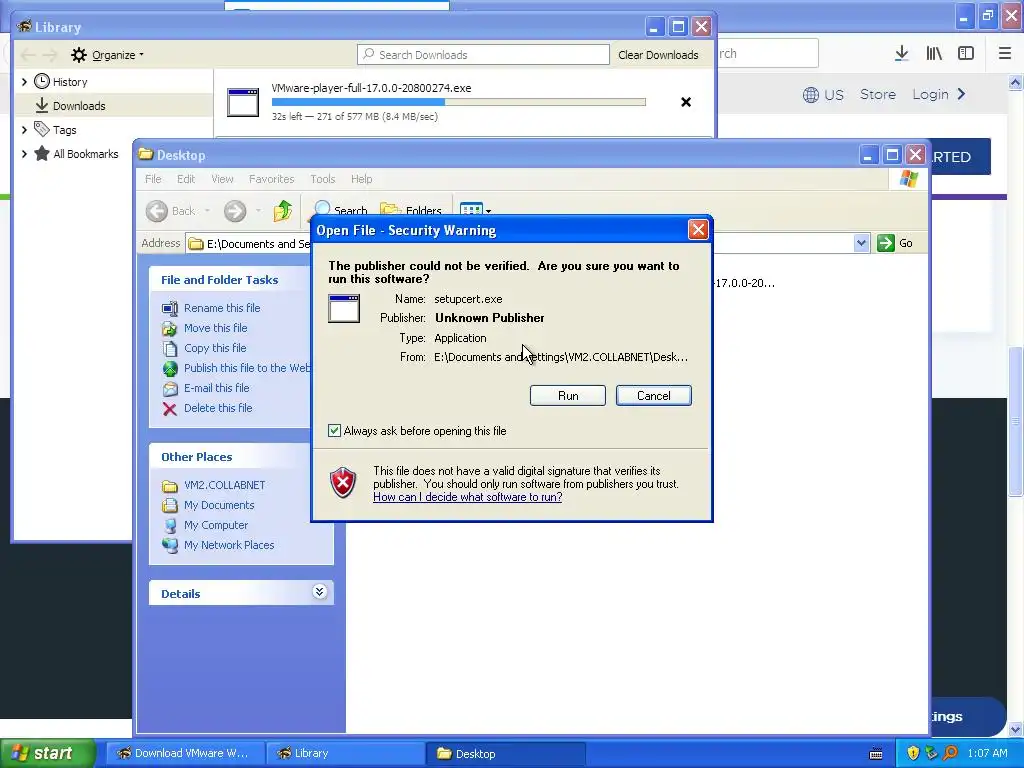Click Folders button in explorer toolbar

[411, 210]
